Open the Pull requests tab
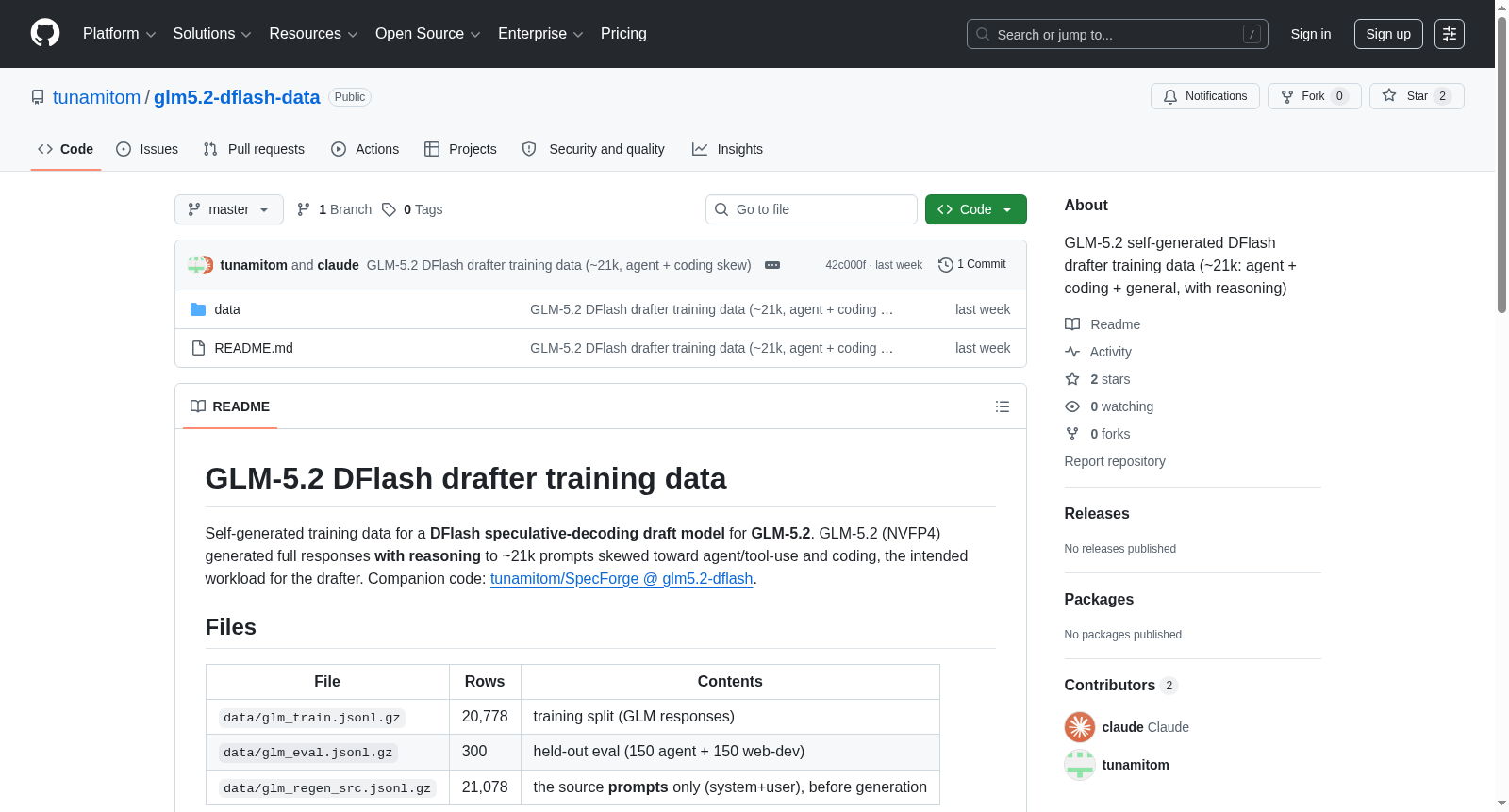The height and width of the screenshot is (812, 1509). point(254,149)
